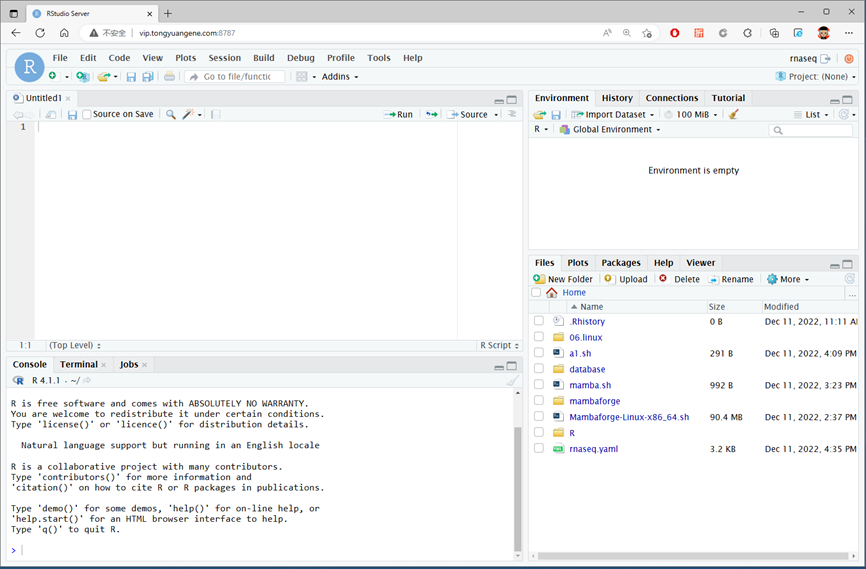The image size is (866, 569).
Task: Click the Go to file/function field
Action: (235, 77)
